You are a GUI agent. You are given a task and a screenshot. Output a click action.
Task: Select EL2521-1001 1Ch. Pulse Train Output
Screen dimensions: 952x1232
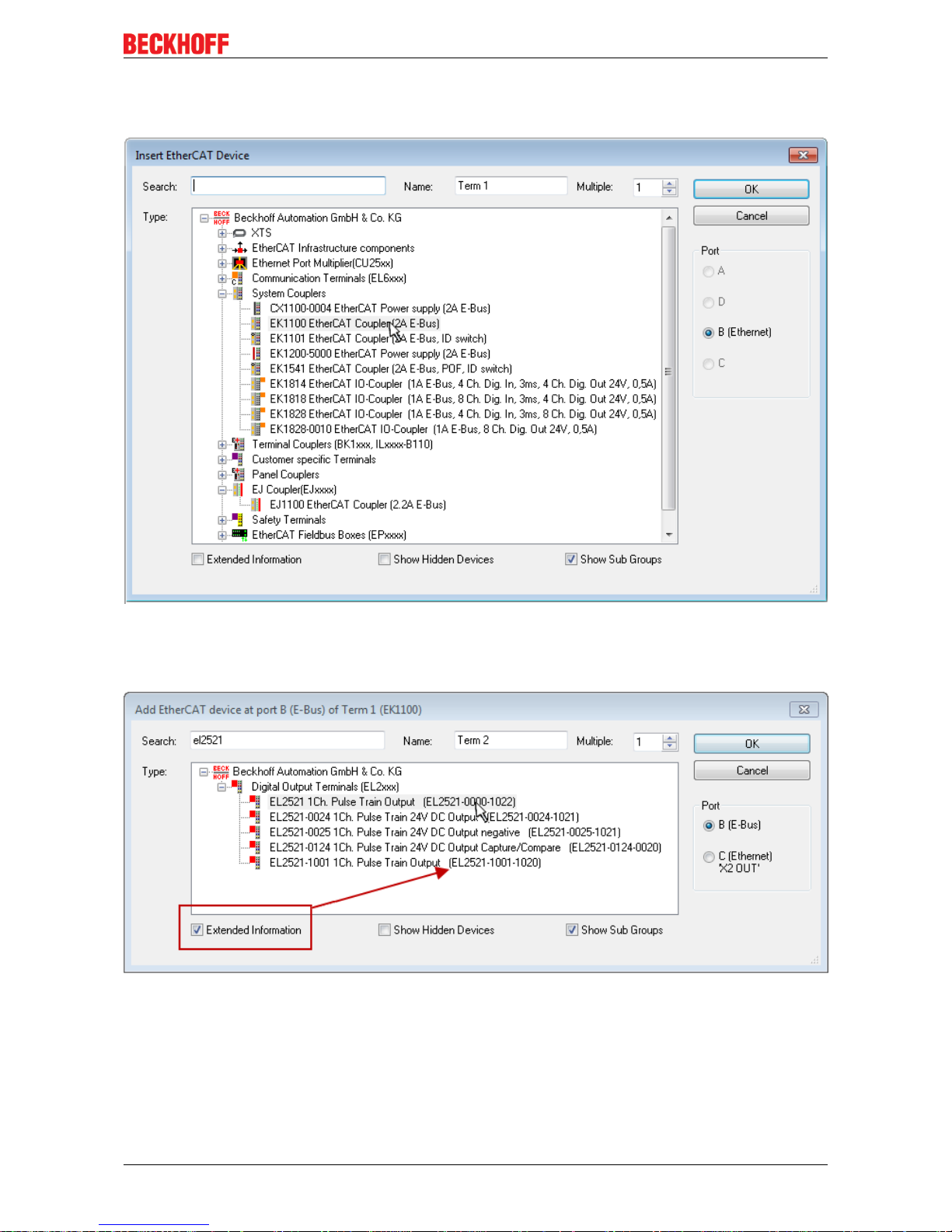click(405, 863)
